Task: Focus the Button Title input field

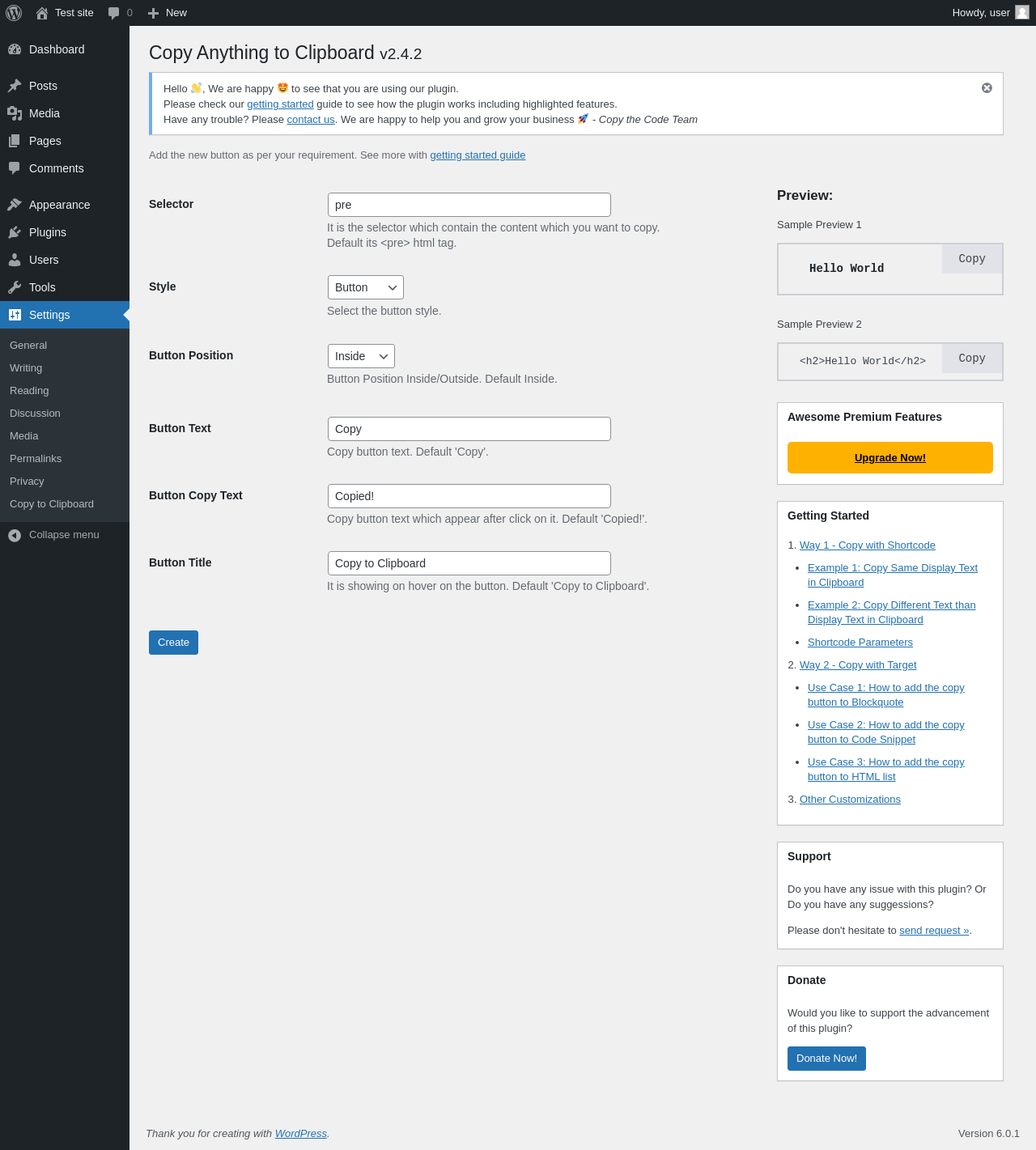Action: [469, 563]
